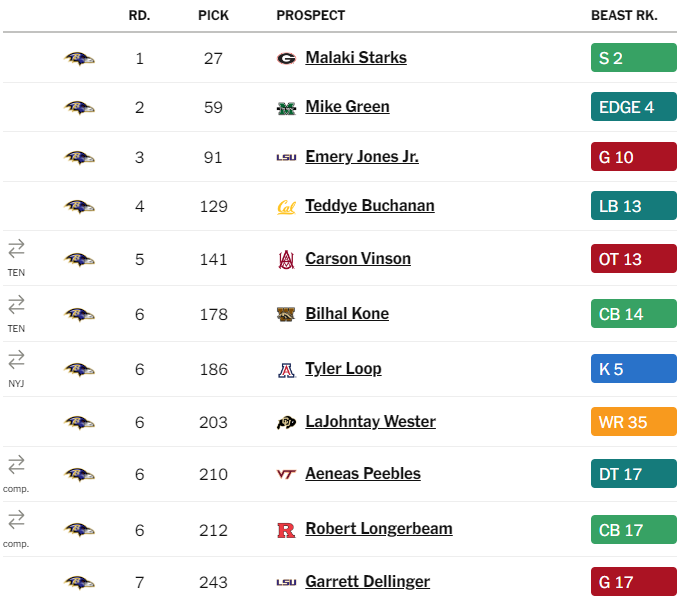Open Emery Jones Jr. prospect link

(x=362, y=156)
